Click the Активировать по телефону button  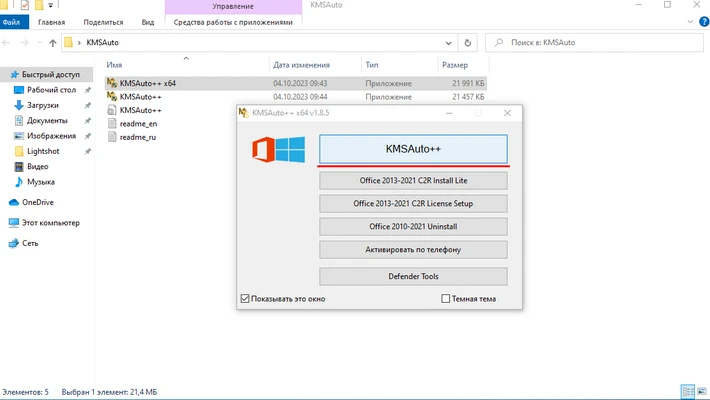413,250
